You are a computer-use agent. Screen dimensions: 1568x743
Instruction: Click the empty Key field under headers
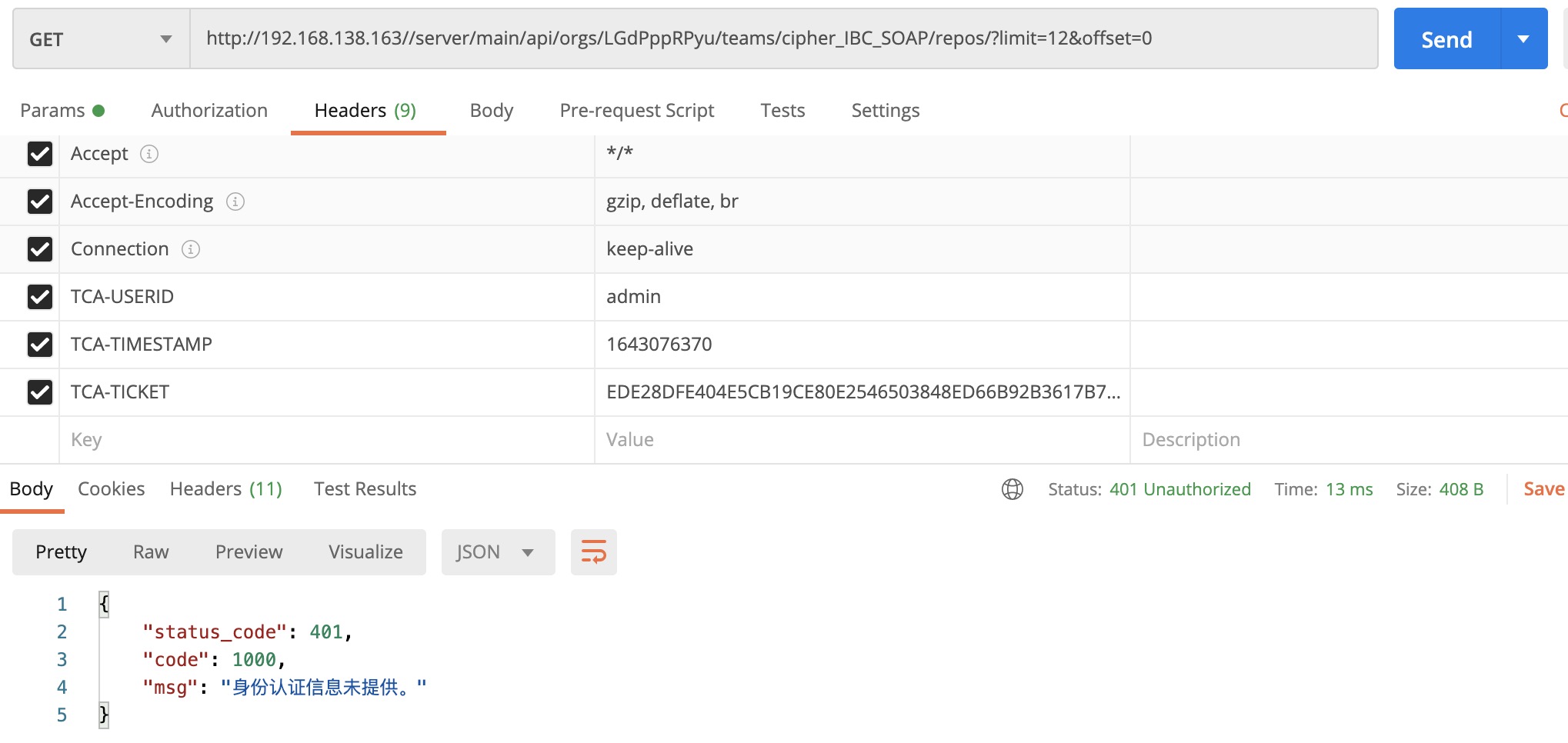(x=231, y=439)
